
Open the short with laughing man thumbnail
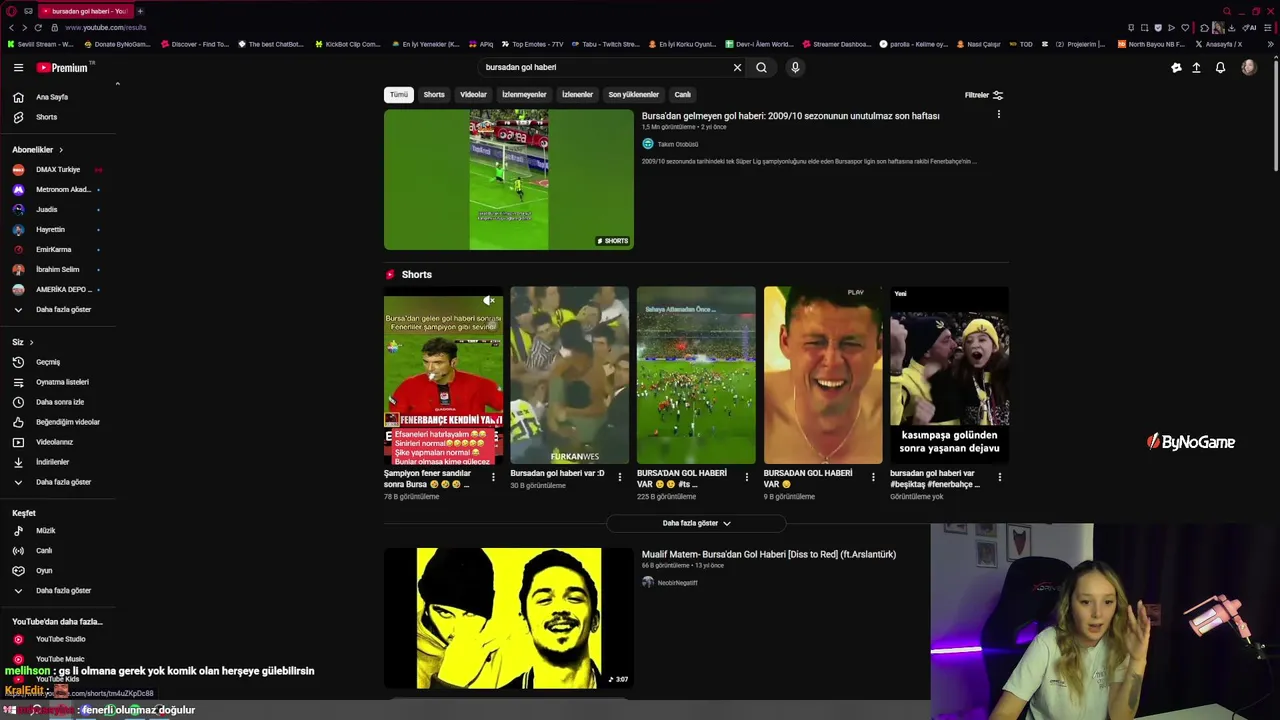click(823, 375)
